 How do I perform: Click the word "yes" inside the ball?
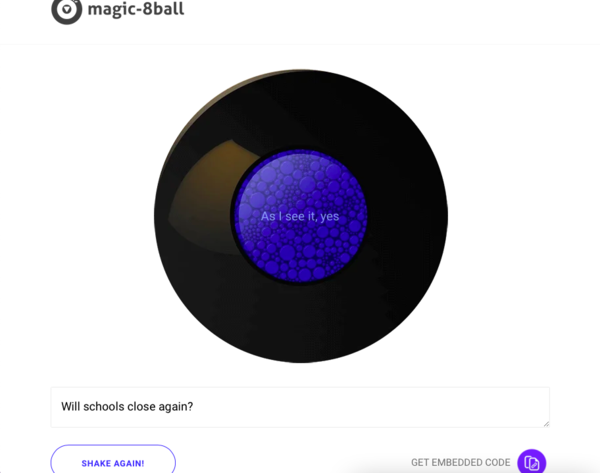pos(330,217)
